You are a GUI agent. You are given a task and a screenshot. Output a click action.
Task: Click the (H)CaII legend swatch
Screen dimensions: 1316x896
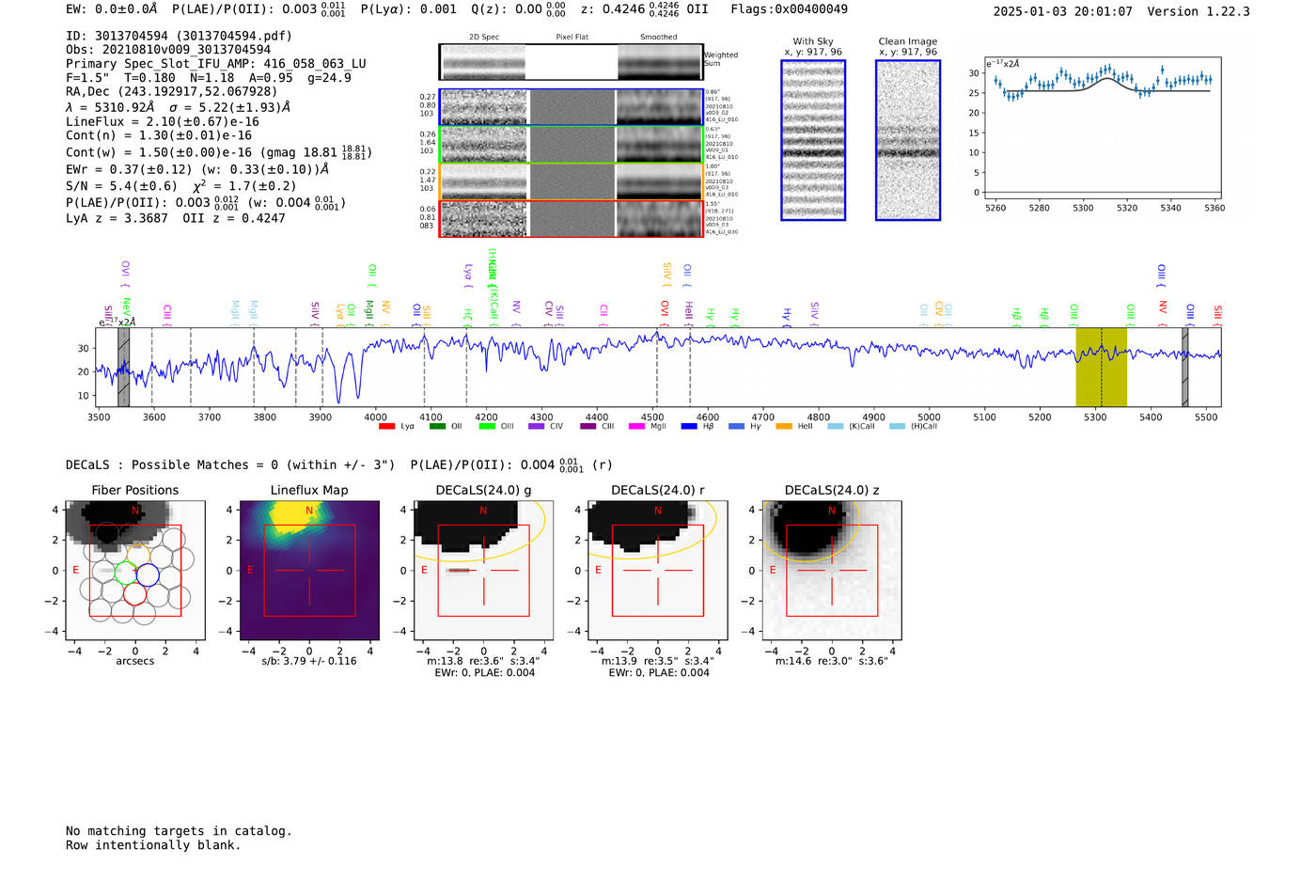pyautogui.click(x=897, y=427)
